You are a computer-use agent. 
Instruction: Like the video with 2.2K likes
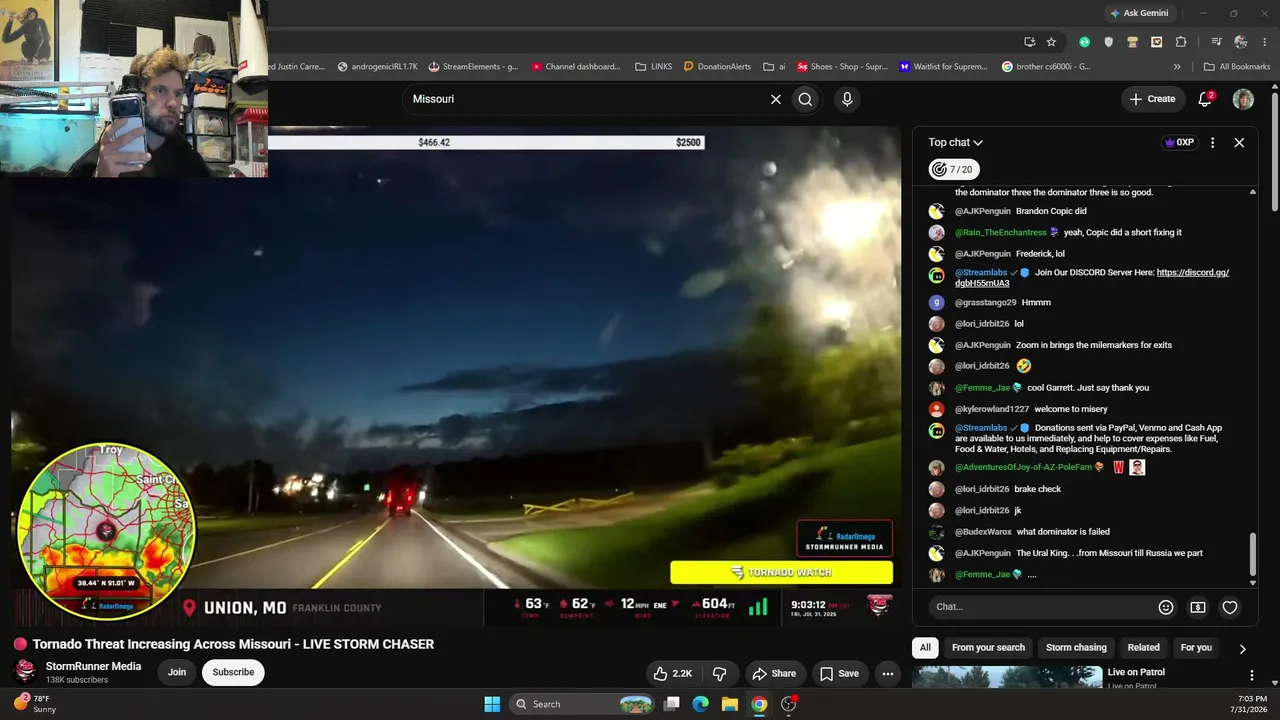[672, 674]
